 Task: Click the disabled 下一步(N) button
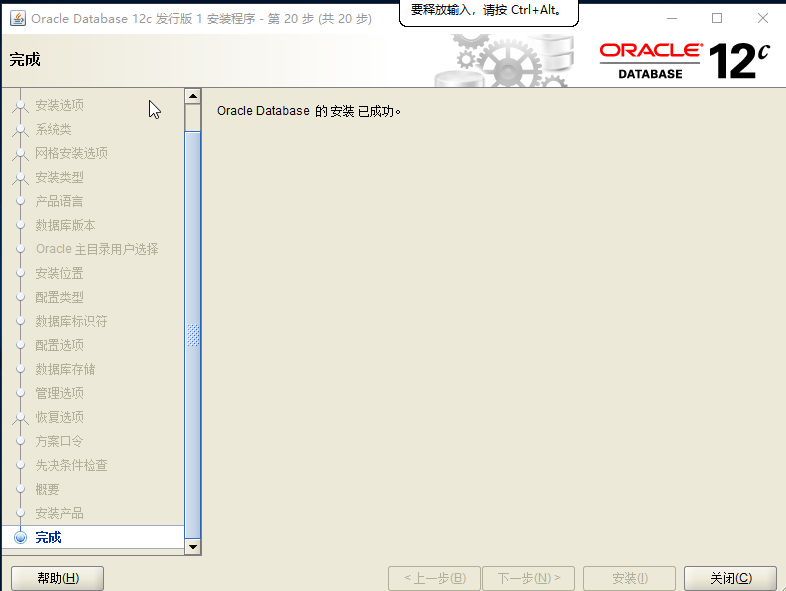[529, 578]
